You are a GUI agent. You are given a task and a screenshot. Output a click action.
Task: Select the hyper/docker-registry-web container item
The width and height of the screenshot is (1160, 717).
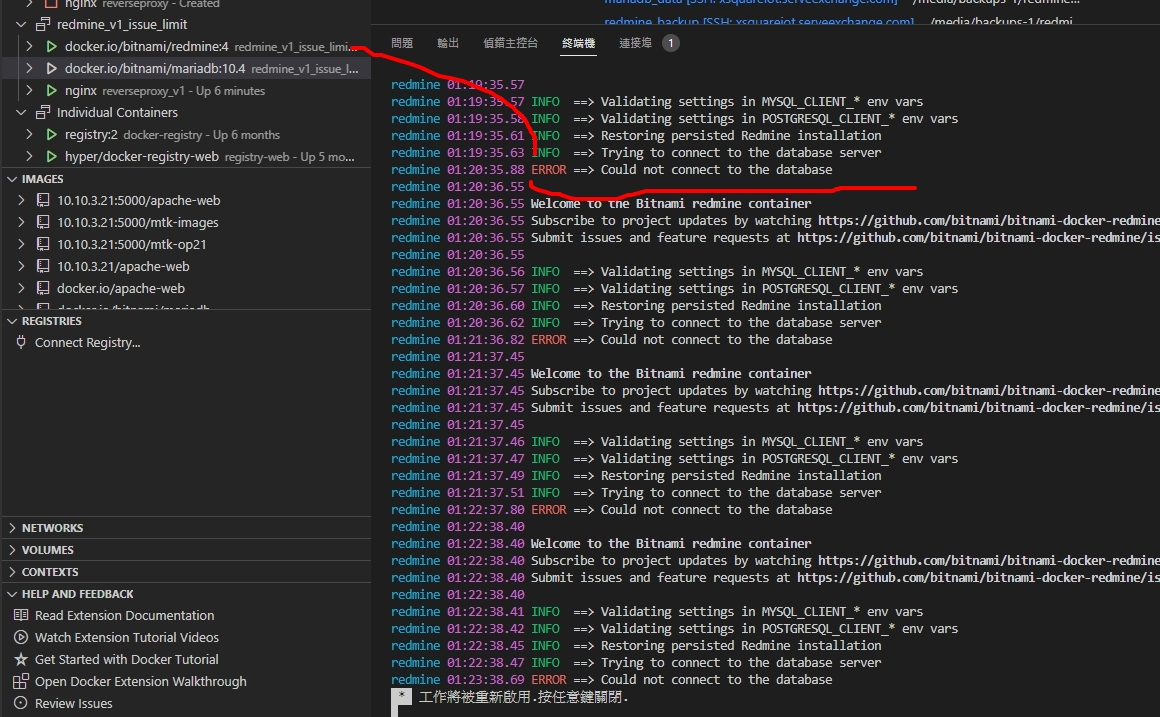coord(120,156)
